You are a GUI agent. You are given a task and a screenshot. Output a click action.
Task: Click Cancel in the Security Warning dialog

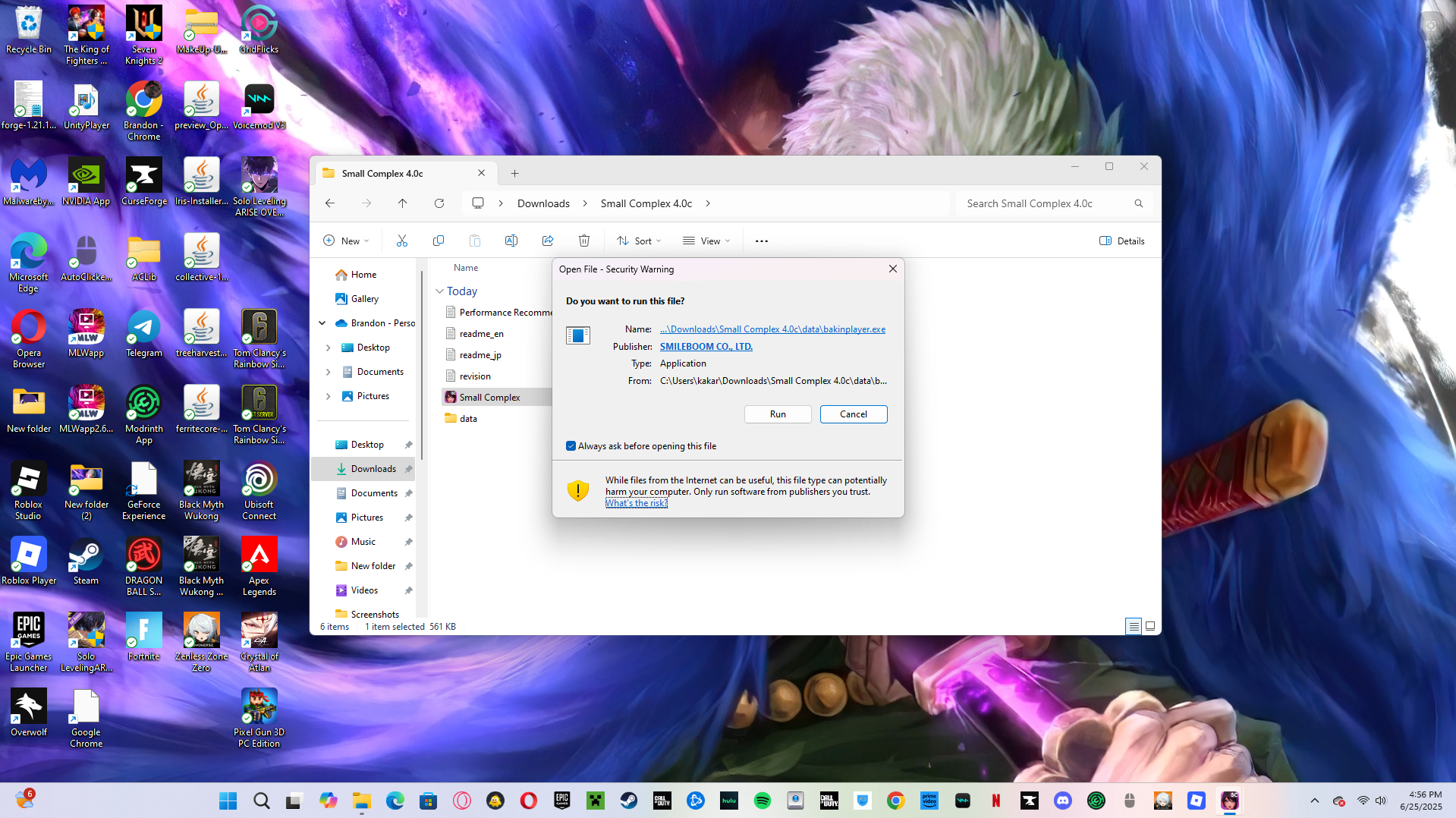854,414
